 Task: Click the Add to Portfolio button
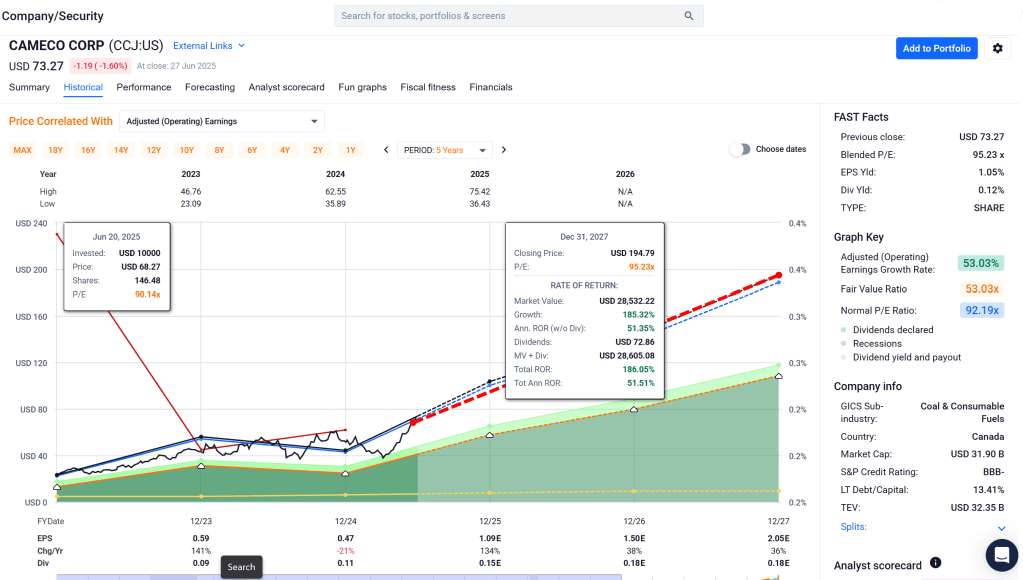tap(936, 48)
